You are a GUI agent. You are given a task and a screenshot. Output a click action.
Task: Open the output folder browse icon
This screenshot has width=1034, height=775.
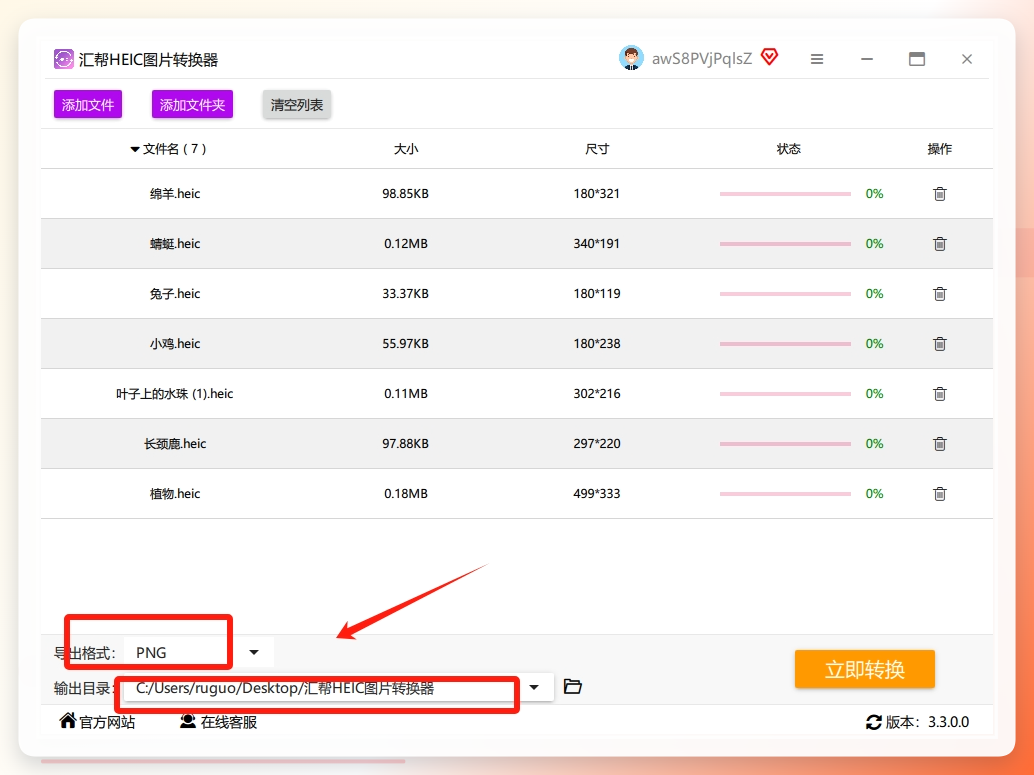pos(572,687)
